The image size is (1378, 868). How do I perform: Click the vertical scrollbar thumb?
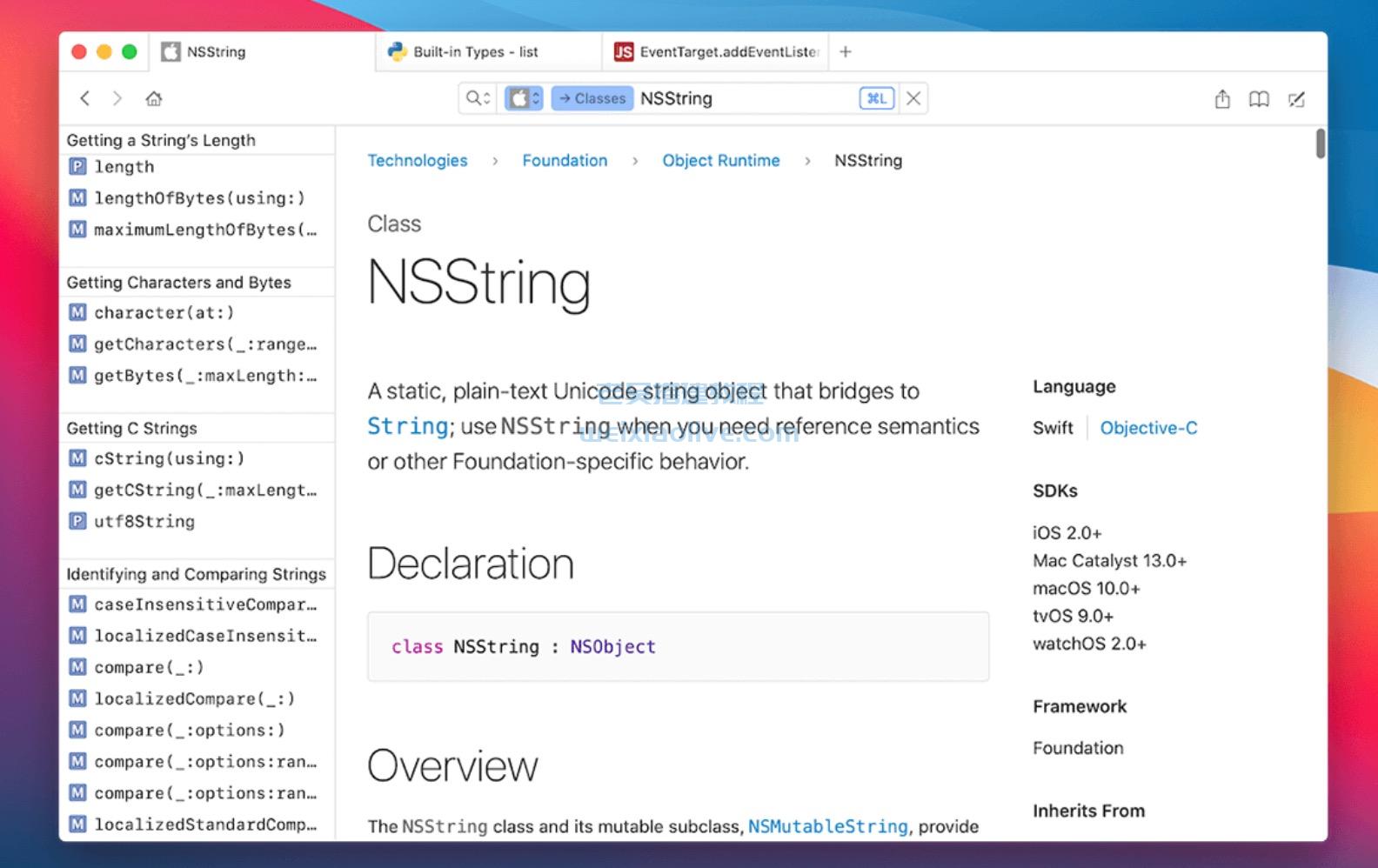point(1320,144)
